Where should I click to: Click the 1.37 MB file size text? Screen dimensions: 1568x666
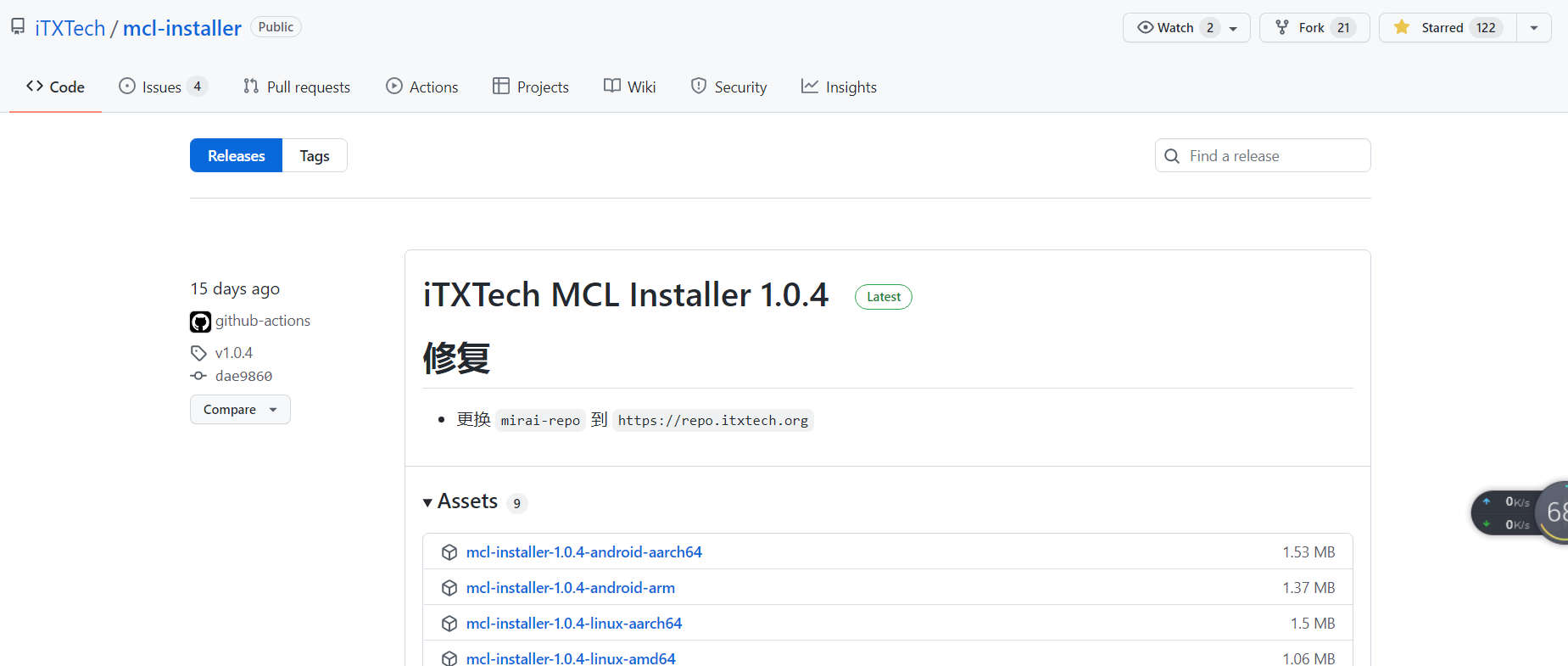tap(1309, 588)
